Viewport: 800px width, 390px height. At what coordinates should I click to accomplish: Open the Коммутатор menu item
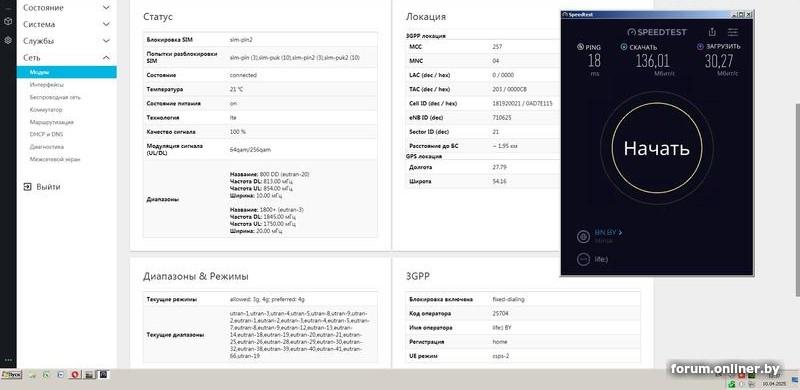pos(46,110)
